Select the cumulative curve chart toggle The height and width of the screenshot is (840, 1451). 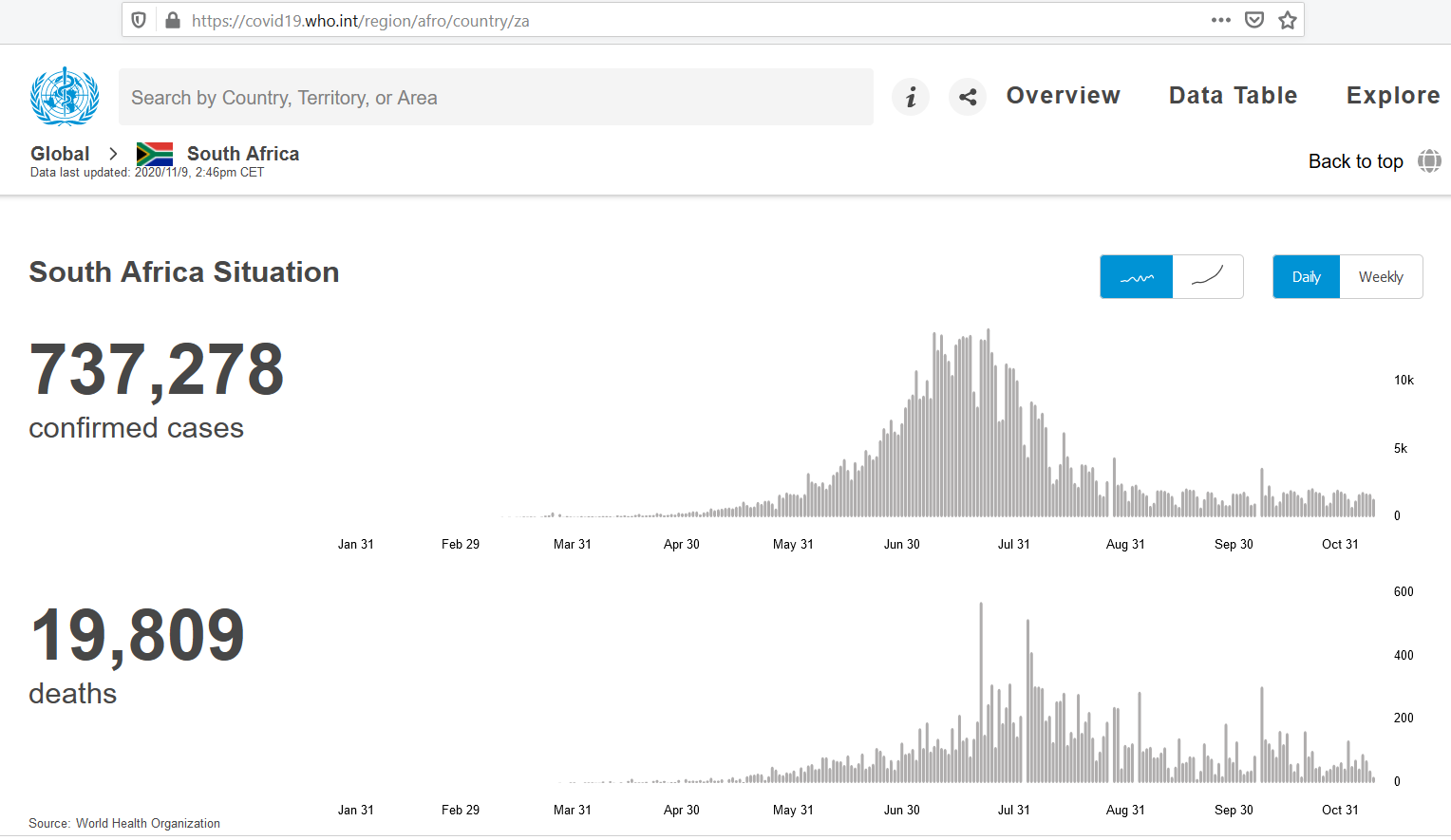click(1208, 277)
